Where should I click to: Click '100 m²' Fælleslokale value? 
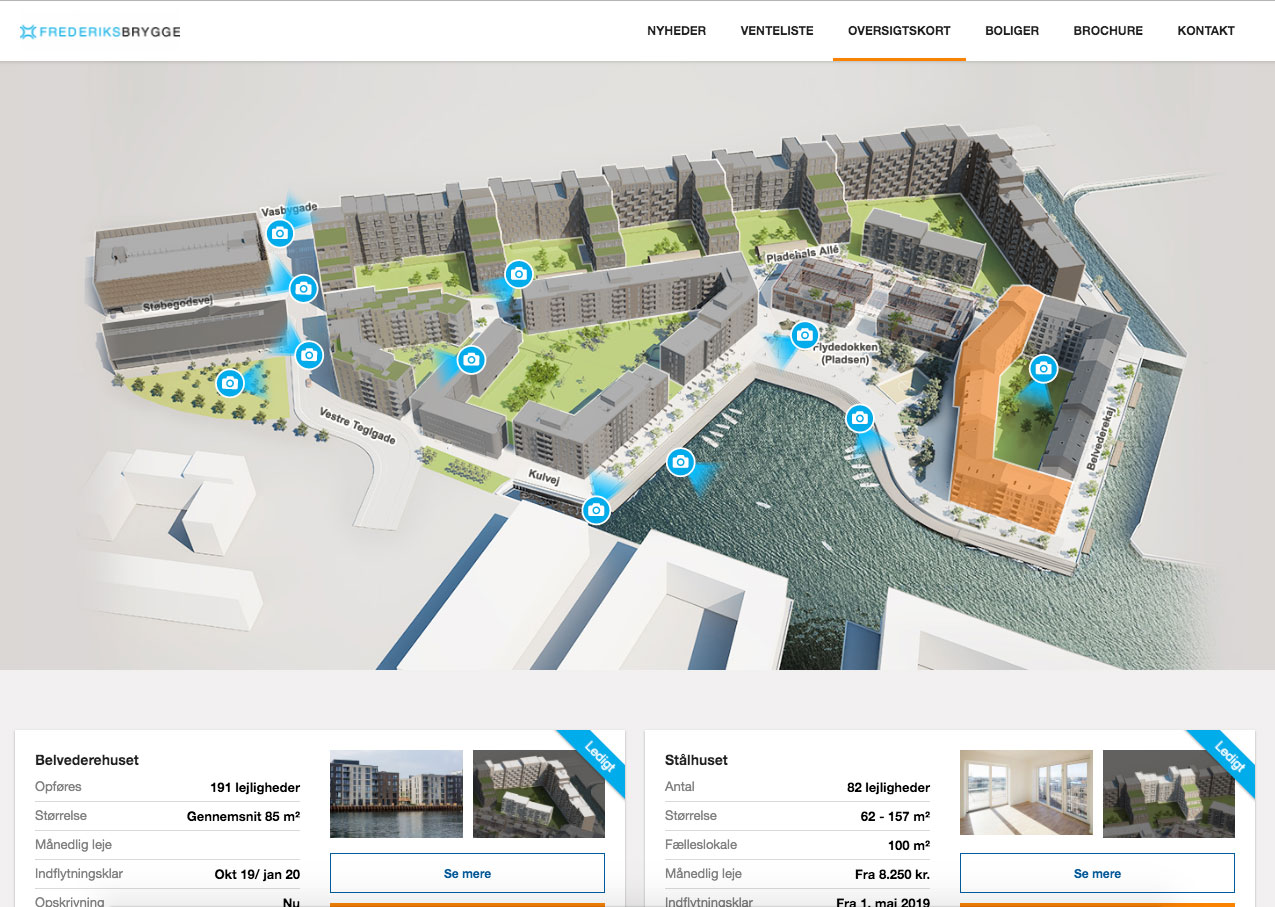click(909, 846)
